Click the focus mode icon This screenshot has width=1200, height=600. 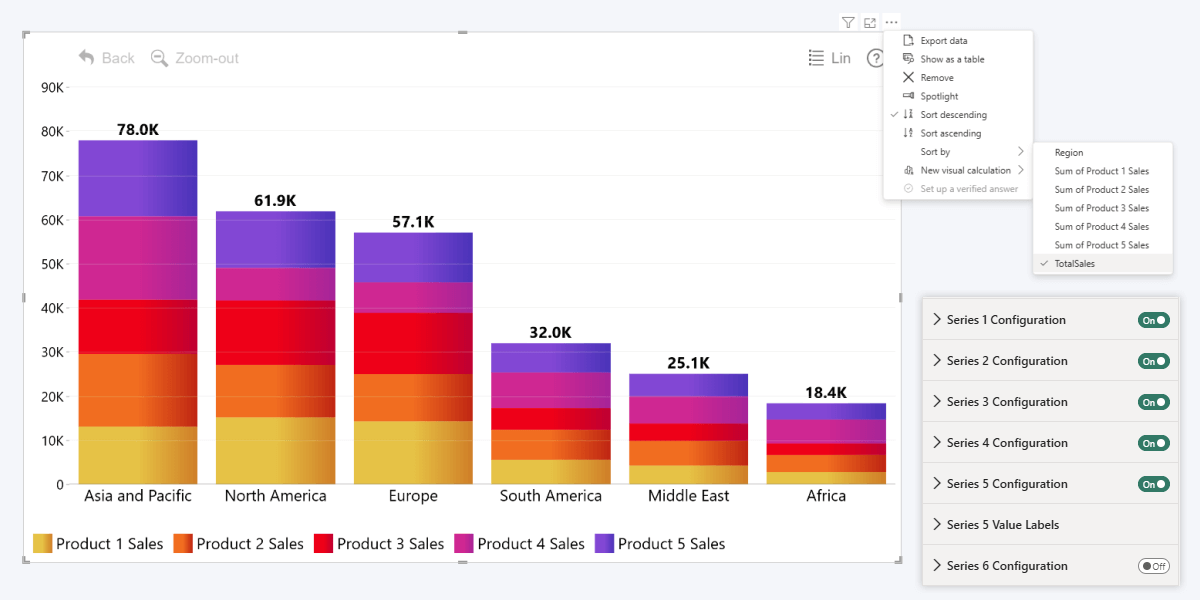tap(870, 22)
